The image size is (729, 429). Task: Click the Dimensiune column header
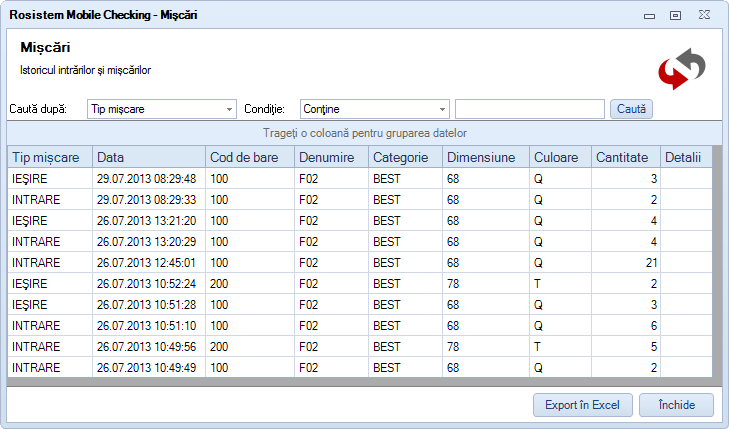[485, 157]
